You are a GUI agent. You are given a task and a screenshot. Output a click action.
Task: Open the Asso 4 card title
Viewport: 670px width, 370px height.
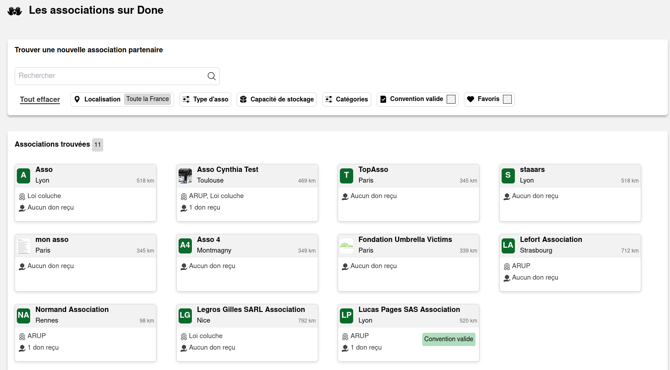(x=209, y=240)
